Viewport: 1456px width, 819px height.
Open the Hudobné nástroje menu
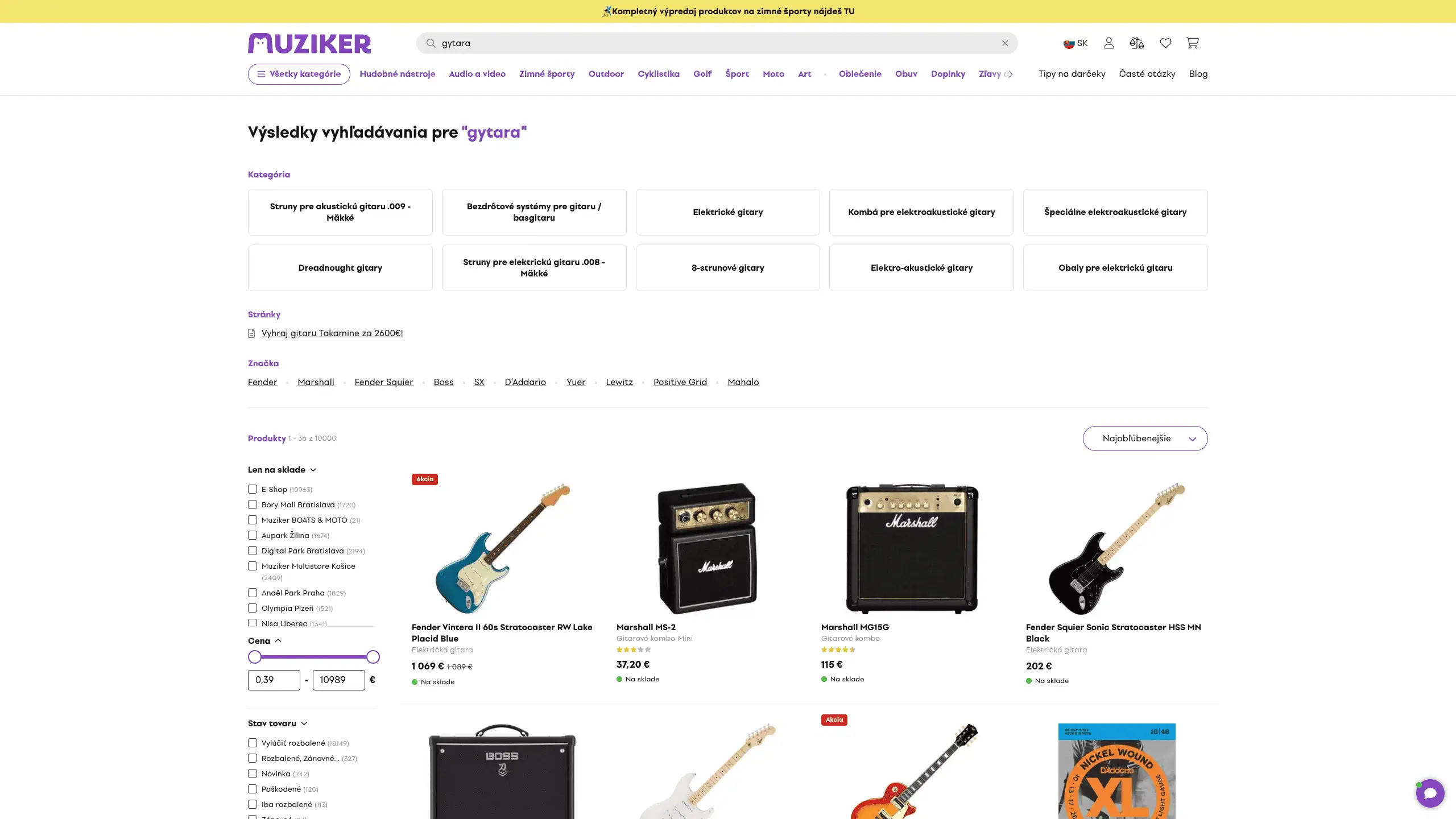[397, 74]
